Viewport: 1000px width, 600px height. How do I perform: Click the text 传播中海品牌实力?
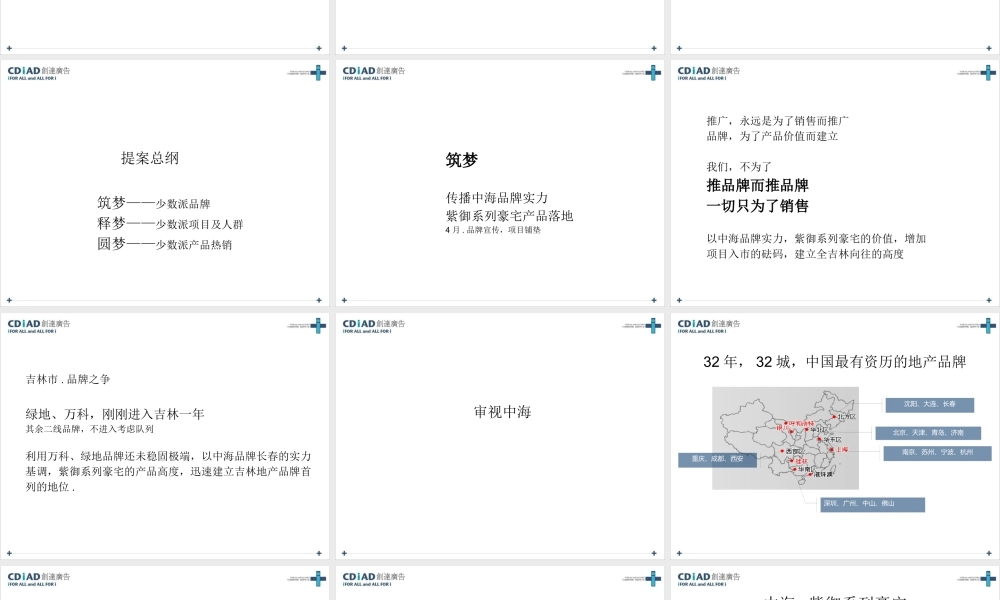pyautogui.click(x=497, y=198)
